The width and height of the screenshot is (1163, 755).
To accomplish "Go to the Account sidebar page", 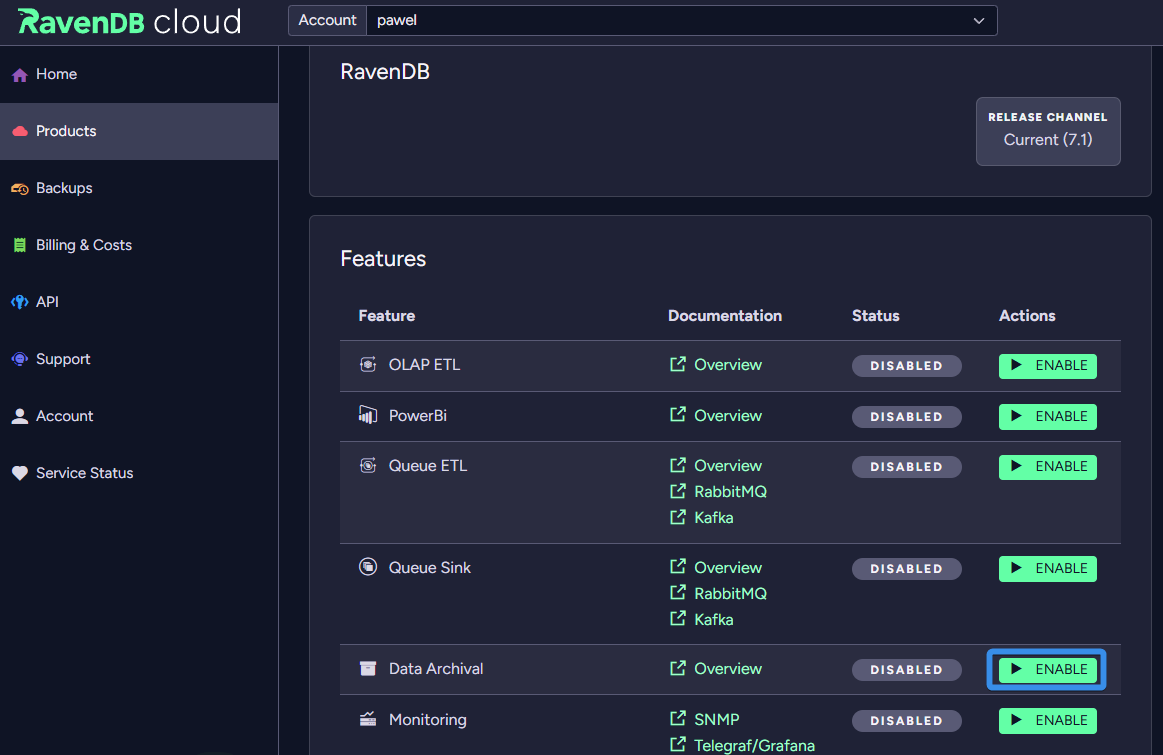I will click(64, 416).
